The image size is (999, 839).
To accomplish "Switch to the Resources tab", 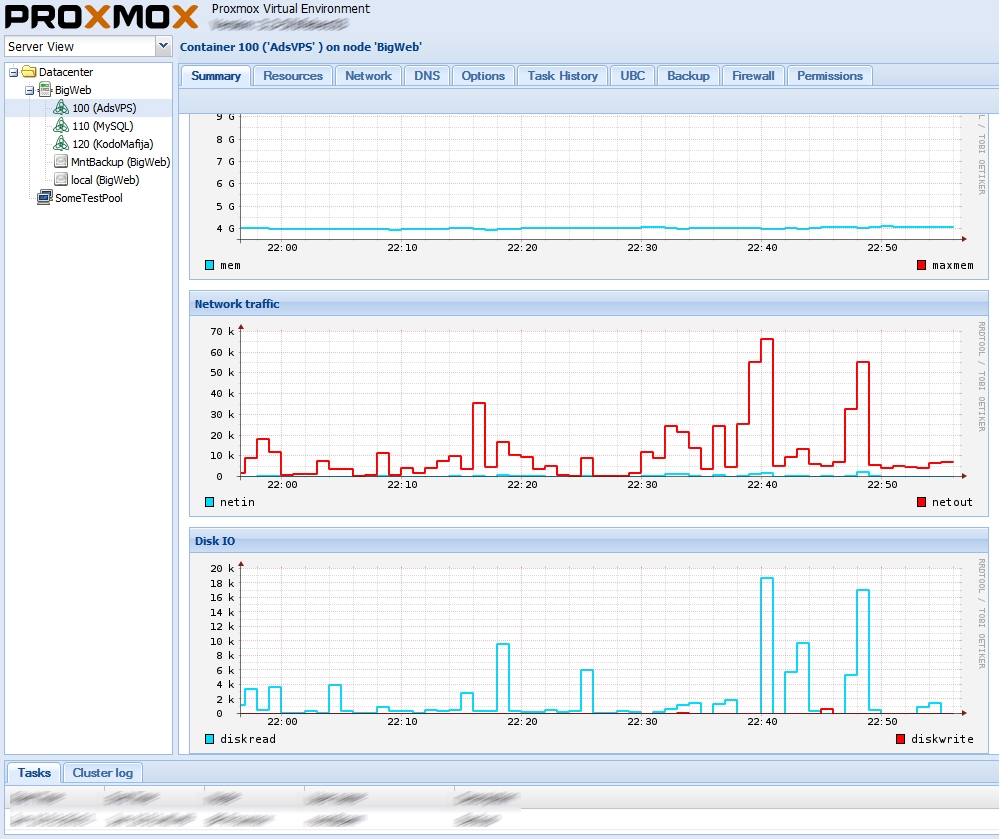I will [x=292, y=75].
